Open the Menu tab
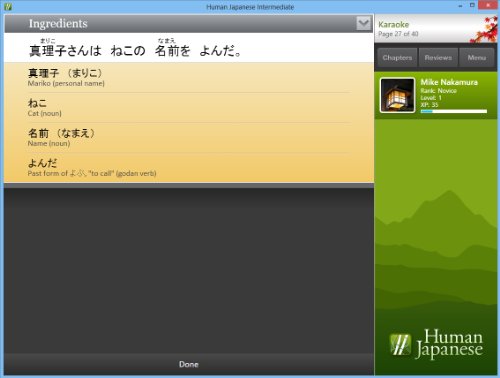Image resolution: width=500 pixels, height=378 pixels. coord(477,58)
